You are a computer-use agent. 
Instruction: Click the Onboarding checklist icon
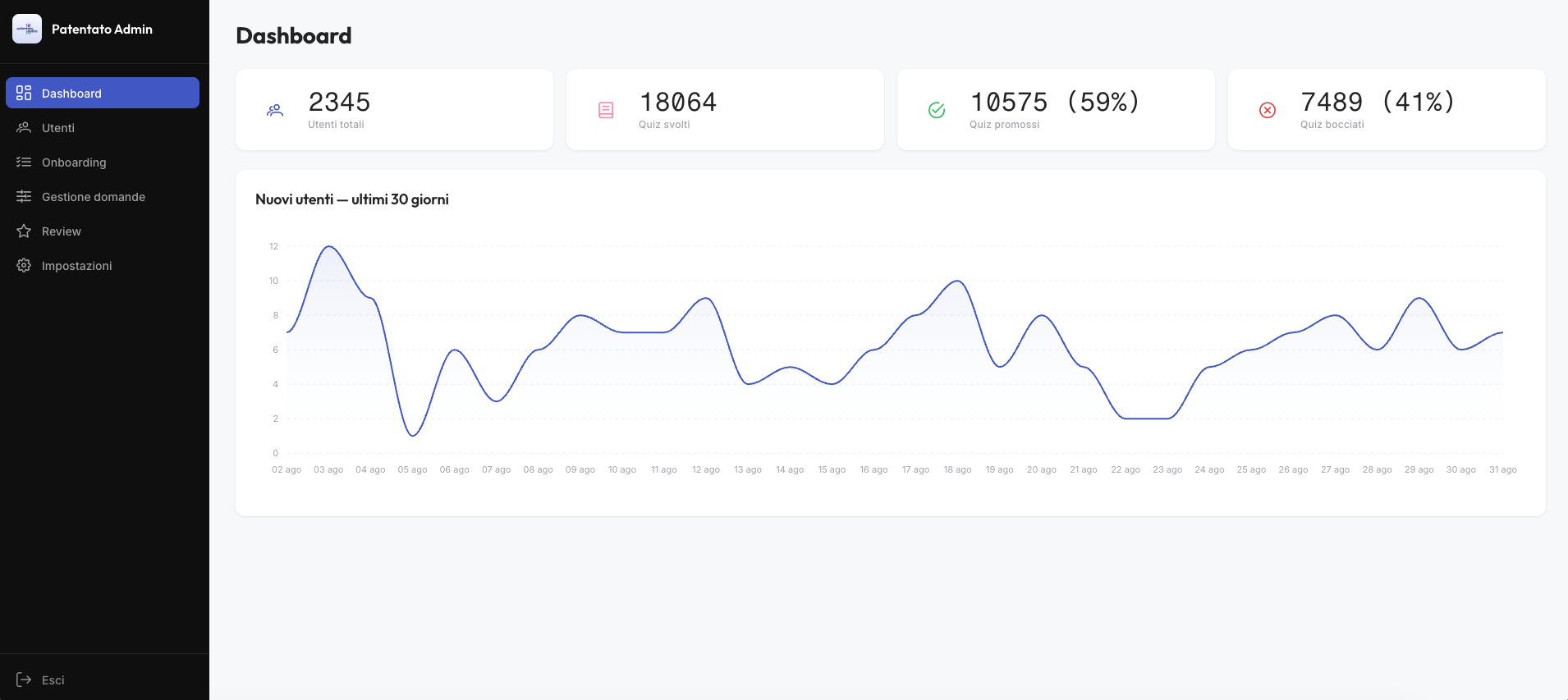point(24,162)
